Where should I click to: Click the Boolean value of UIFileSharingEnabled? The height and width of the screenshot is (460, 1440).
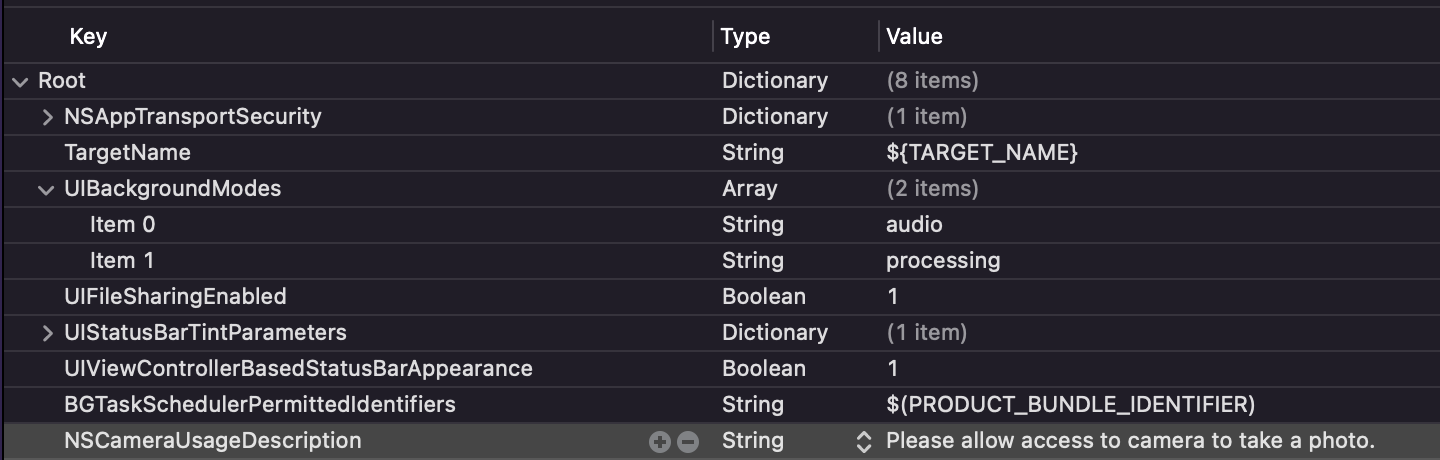click(x=892, y=297)
